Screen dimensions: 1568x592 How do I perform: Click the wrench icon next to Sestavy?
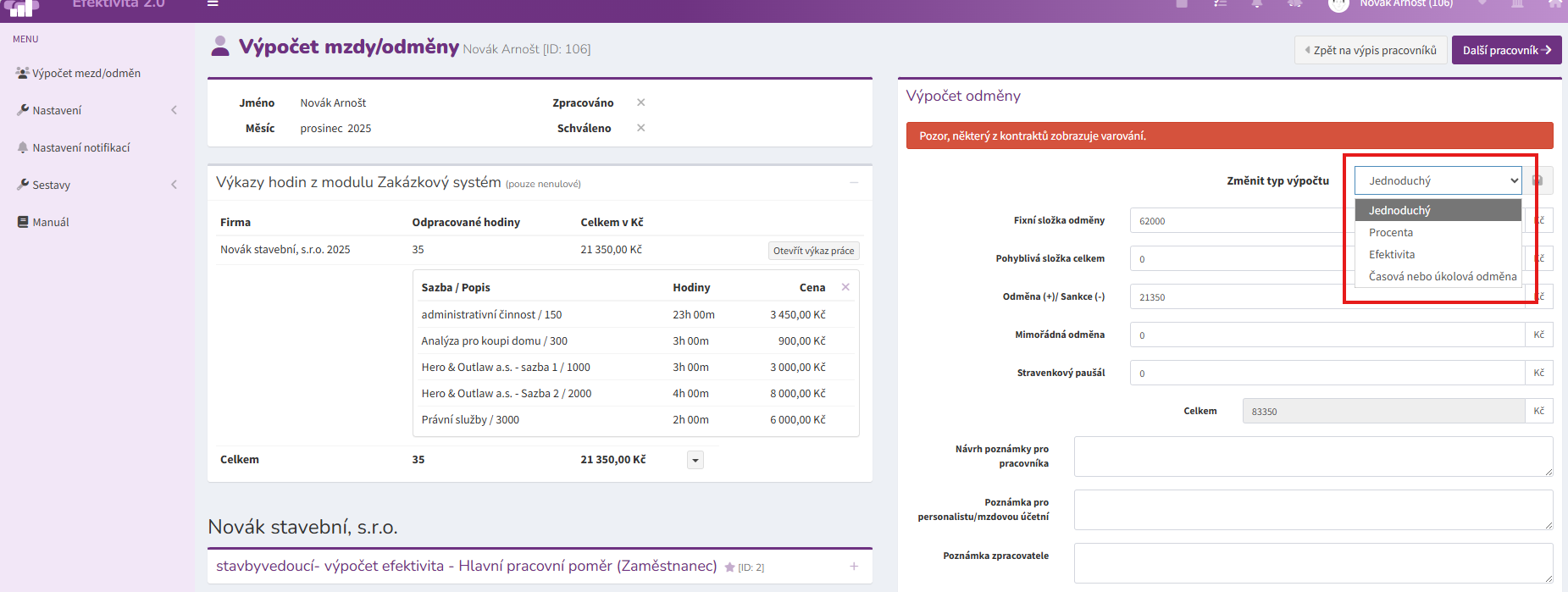coord(23,185)
